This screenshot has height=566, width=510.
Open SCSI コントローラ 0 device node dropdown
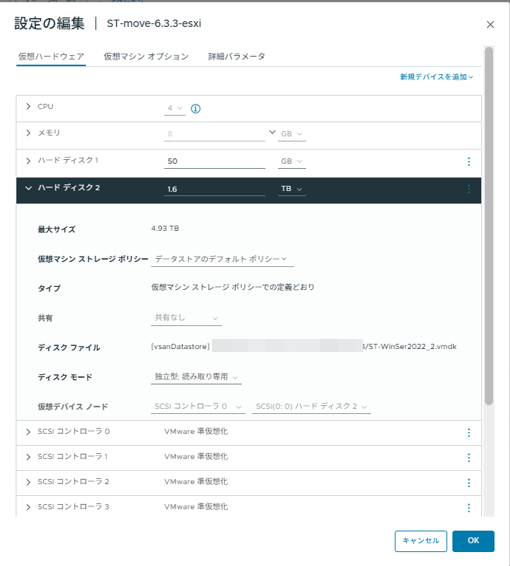coord(198,406)
